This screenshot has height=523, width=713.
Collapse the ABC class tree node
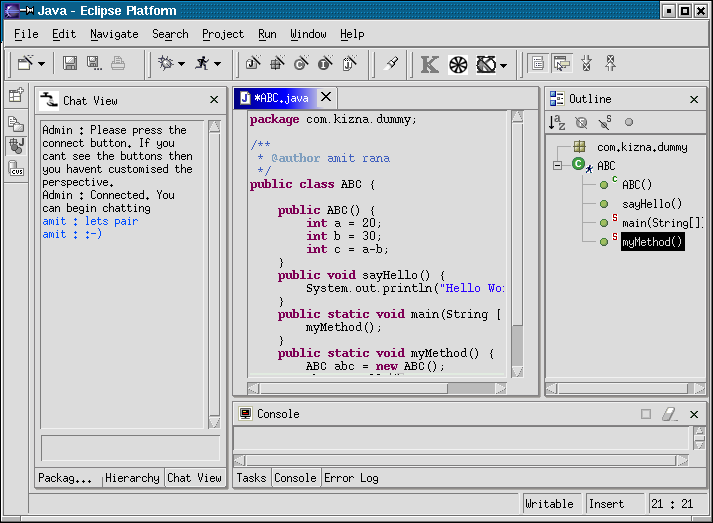[x=558, y=165]
